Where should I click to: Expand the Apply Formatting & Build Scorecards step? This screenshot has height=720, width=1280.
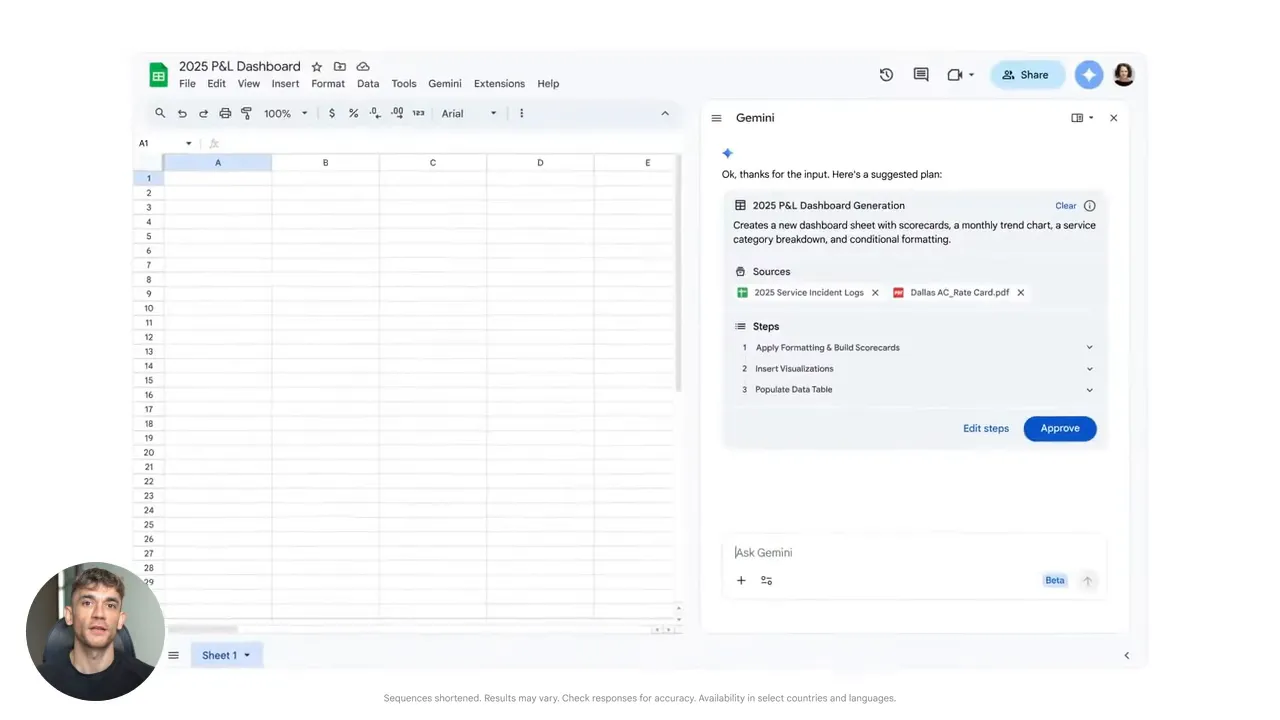tap(1089, 348)
